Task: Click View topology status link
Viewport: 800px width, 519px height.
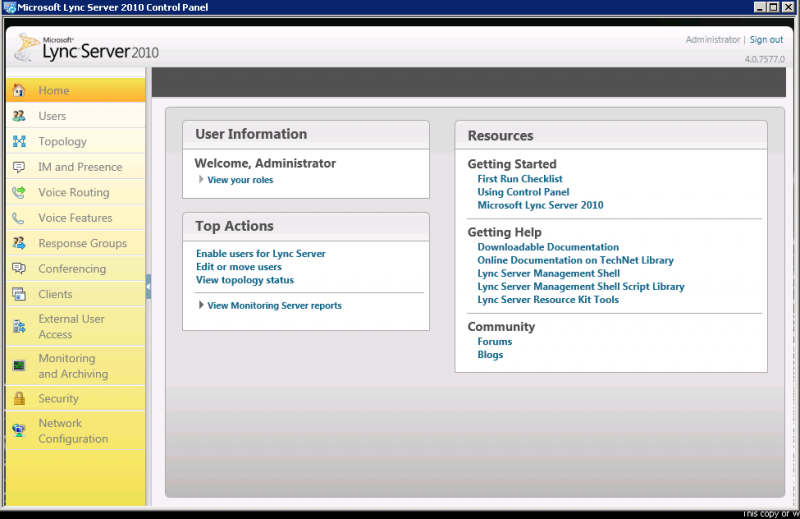Action: point(245,280)
